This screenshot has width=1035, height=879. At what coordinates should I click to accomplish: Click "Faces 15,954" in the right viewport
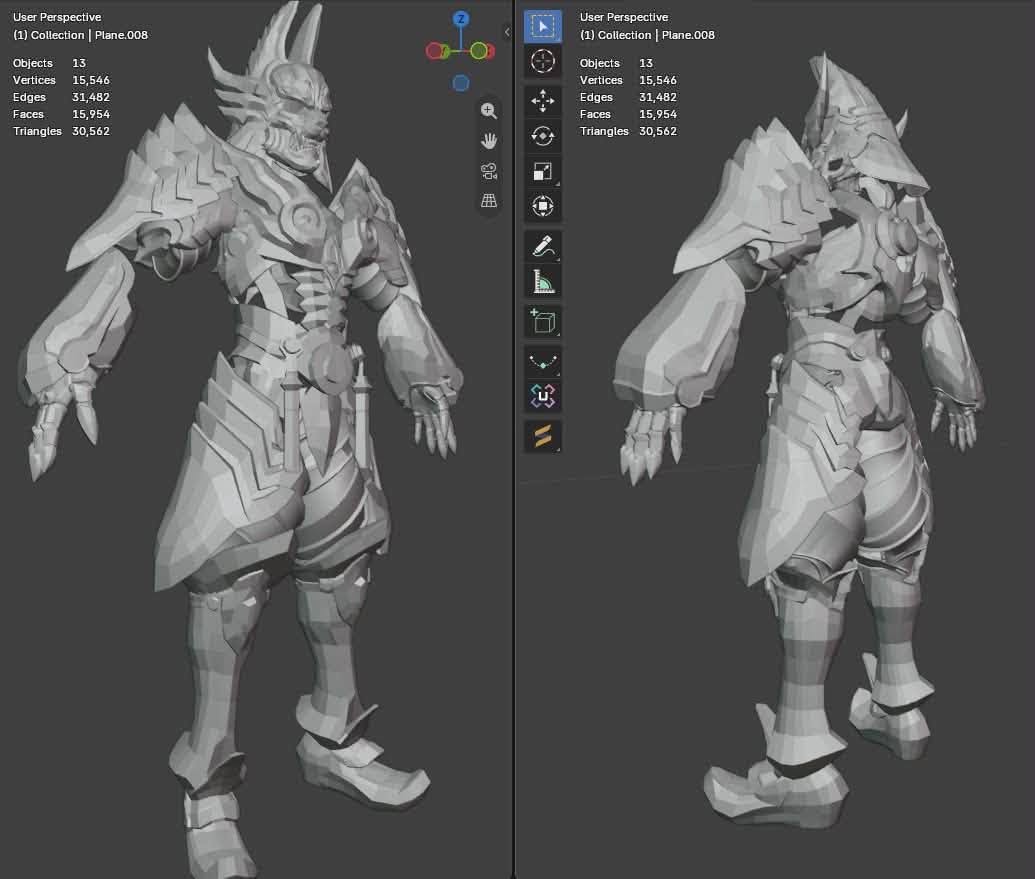(628, 114)
